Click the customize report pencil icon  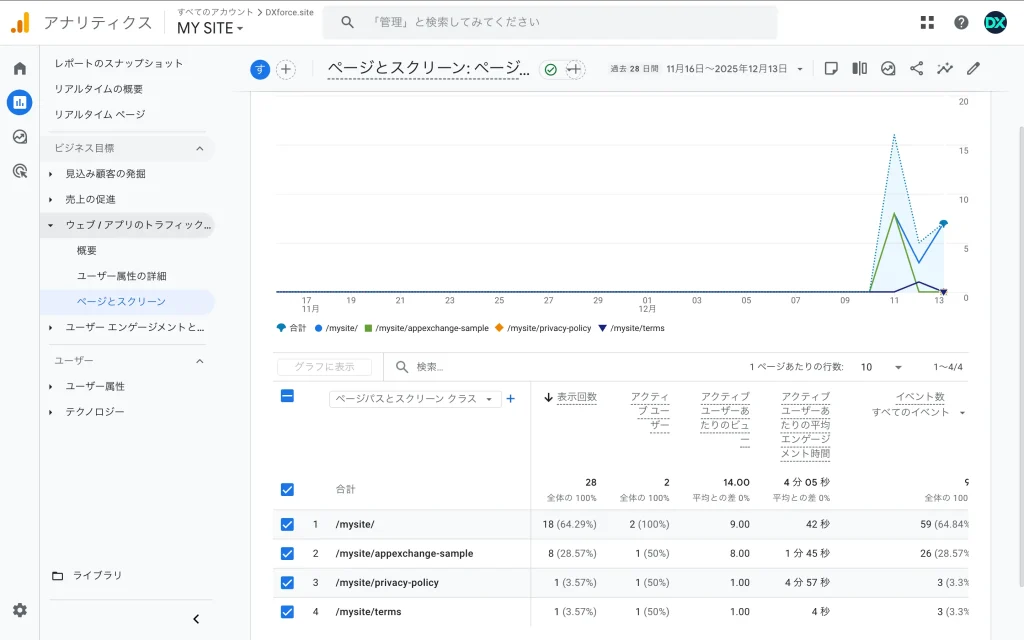tap(973, 68)
